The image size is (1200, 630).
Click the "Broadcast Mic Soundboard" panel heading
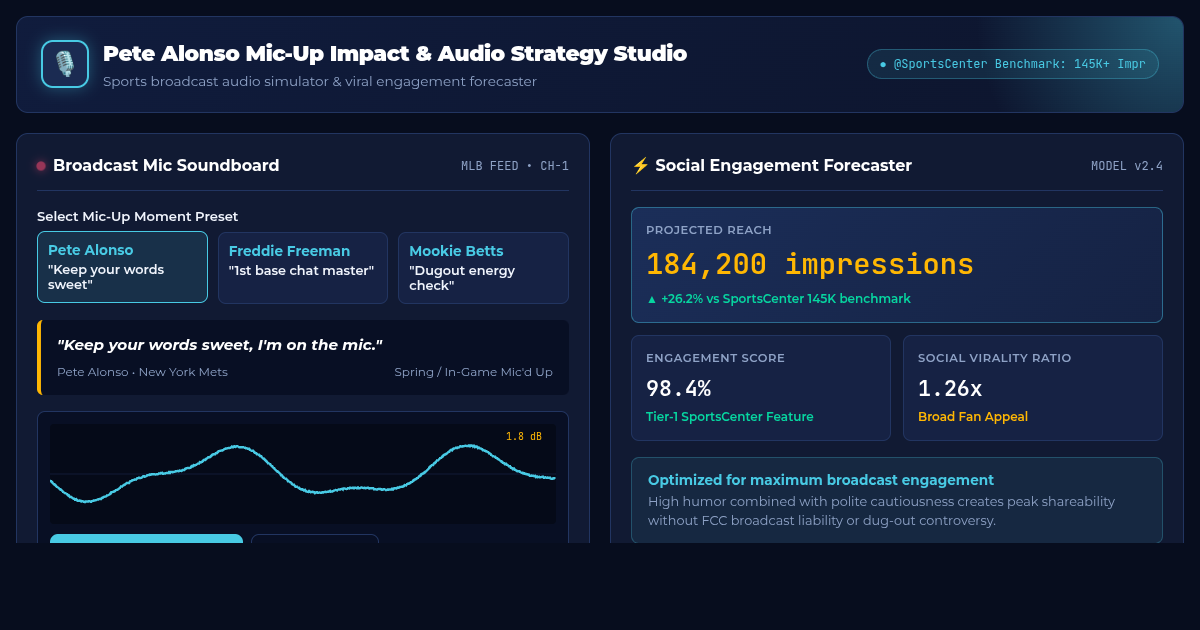tap(166, 166)
